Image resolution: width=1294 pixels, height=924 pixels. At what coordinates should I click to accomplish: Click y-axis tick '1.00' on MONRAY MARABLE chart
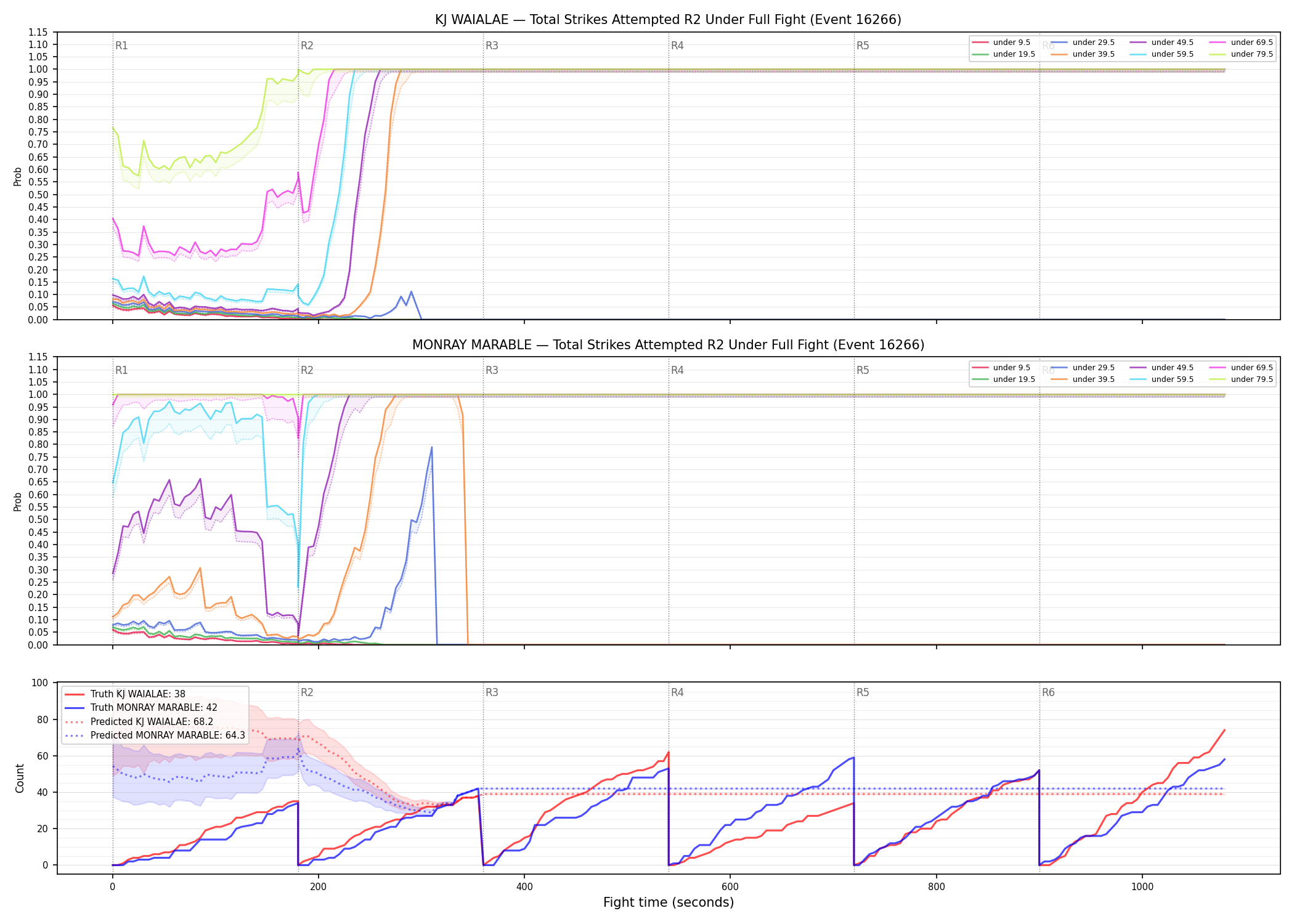click(38, 394)
